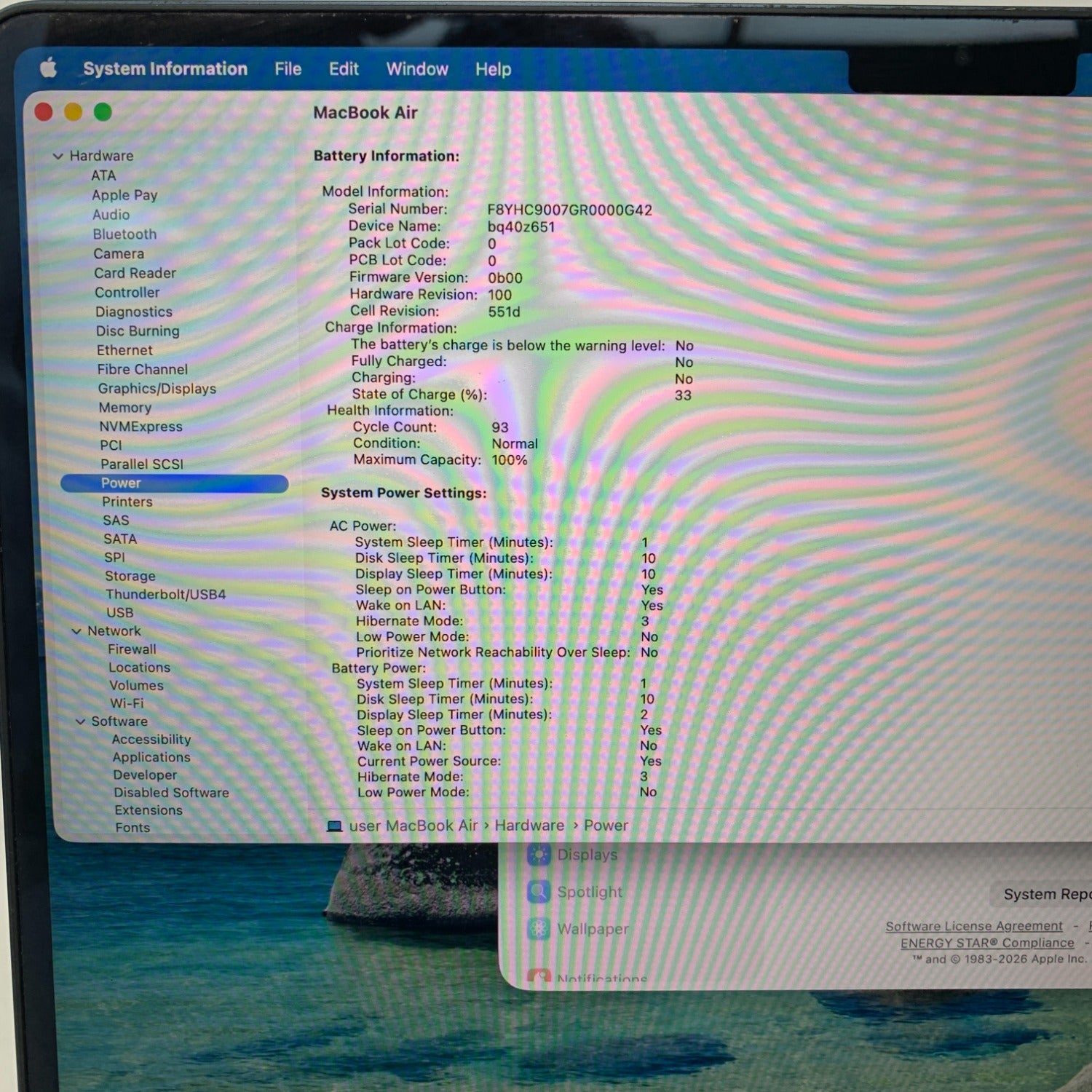Click the Maximum Capacity value 100%
This screenshot has height=1092, width=1092.
point(510,460)
